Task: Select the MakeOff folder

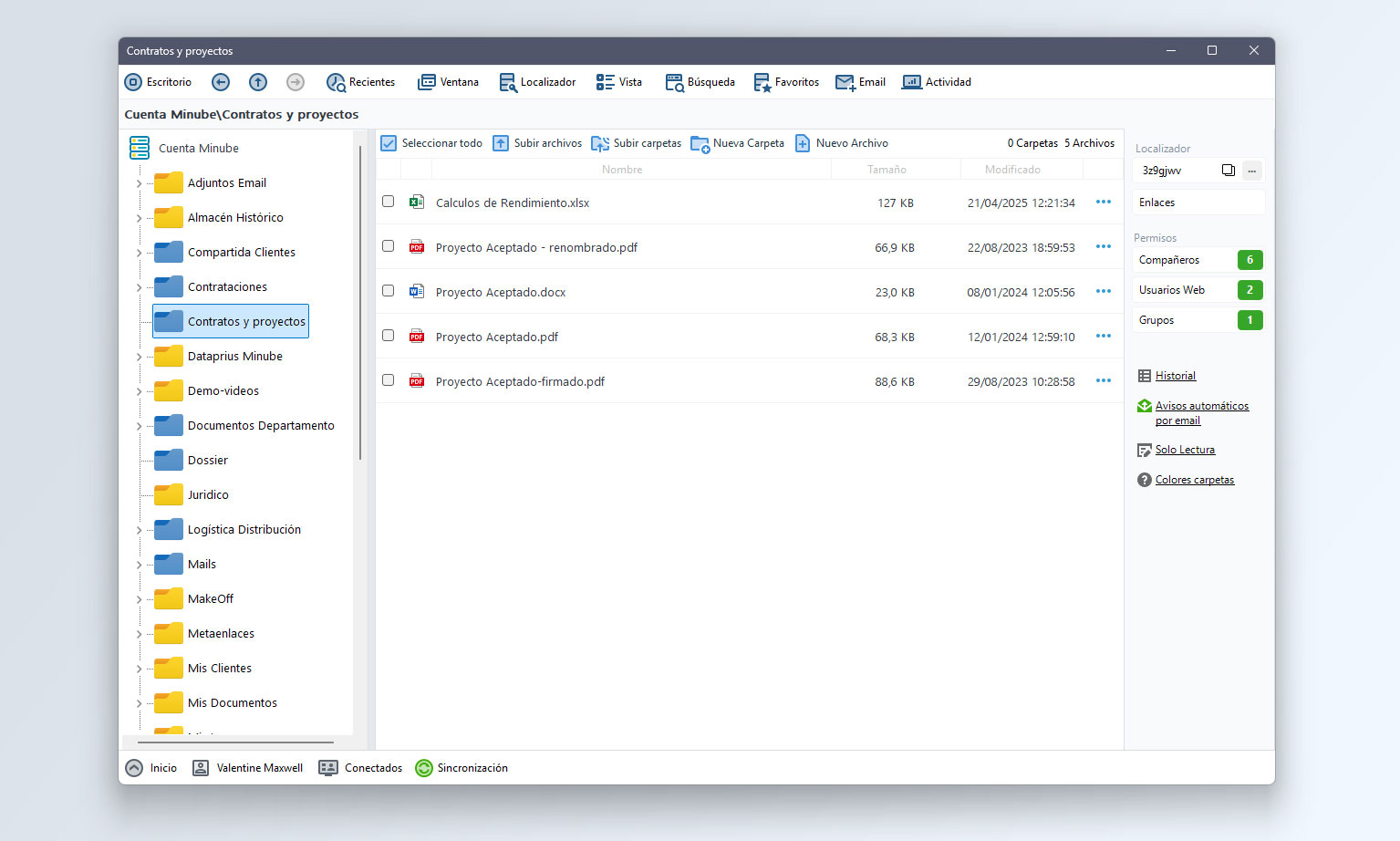Action: click(x=194, y=599)
